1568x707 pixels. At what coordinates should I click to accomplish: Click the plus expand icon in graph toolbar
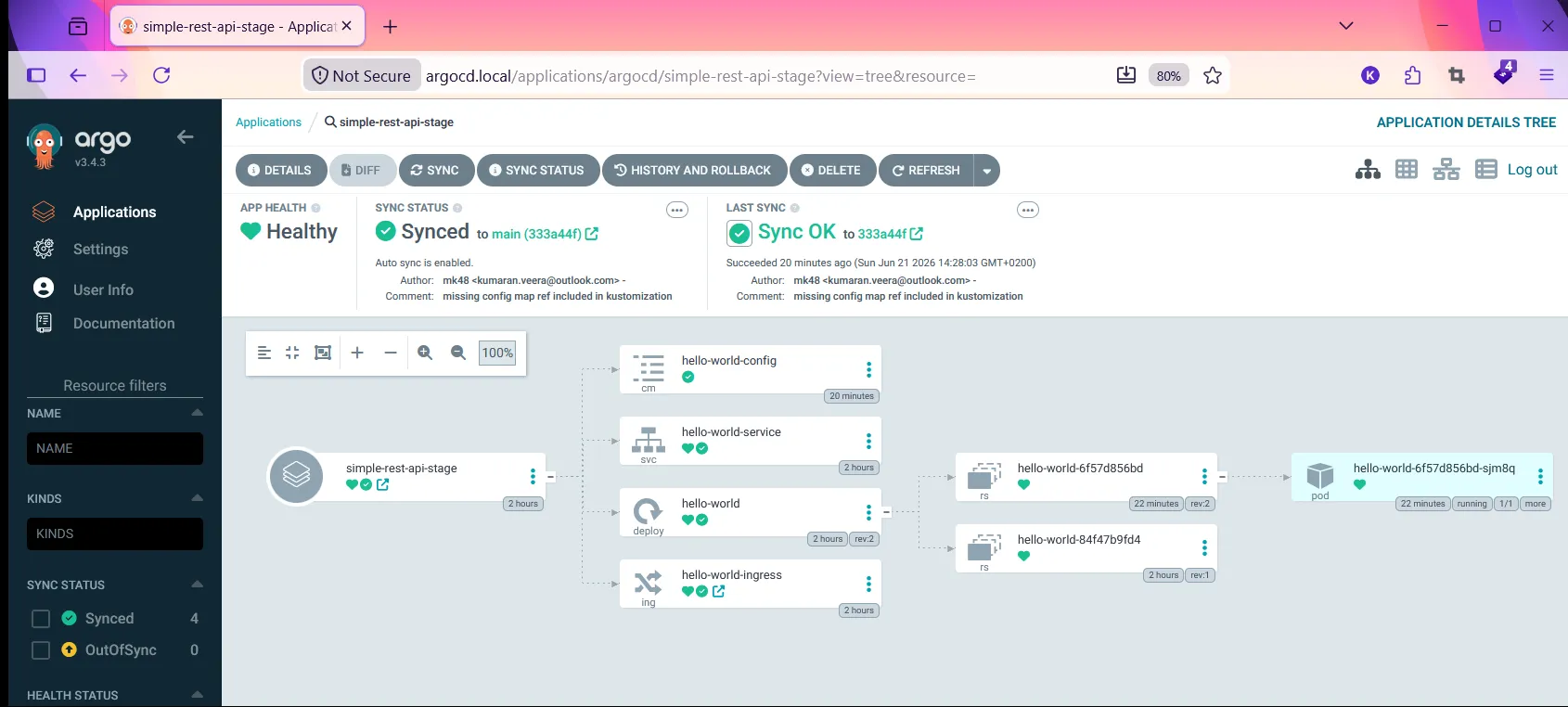click(x=357, y=353)
